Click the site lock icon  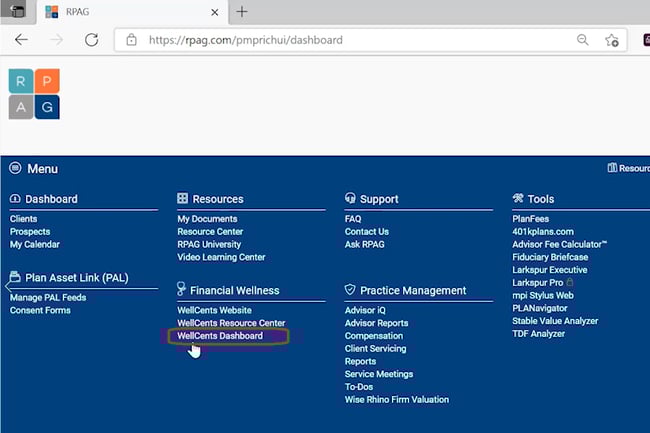[x=131, y=40]
